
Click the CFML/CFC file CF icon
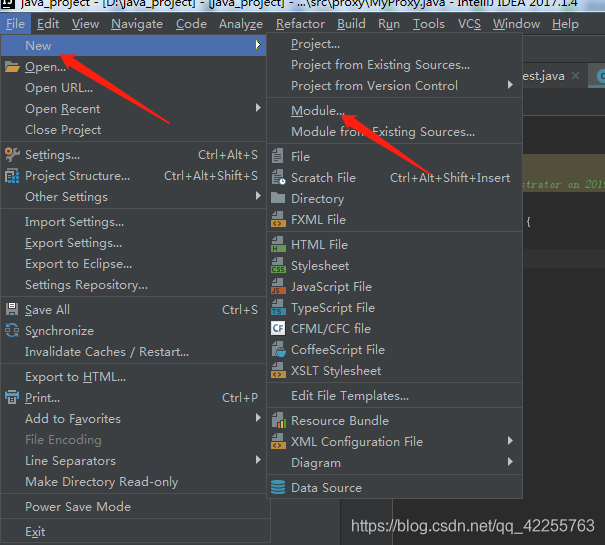(278, 328)
